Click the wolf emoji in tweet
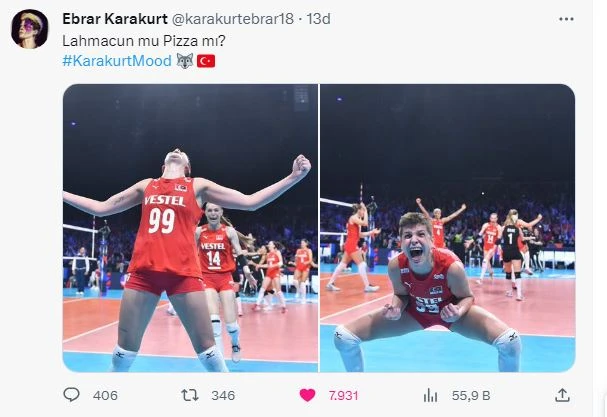This screenshot has height=417, width=607. pyautogui.click(x=185, y=61)
